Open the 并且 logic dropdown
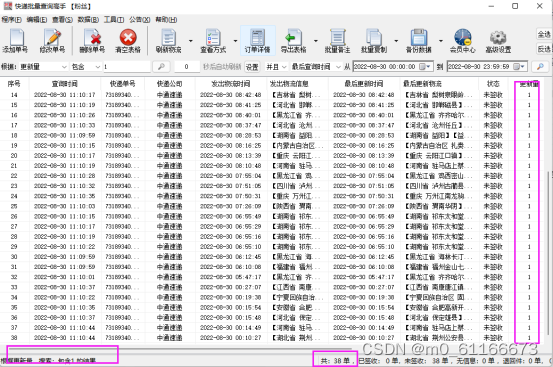This screenshot has width=553, height=367. (x=284, y=66)
